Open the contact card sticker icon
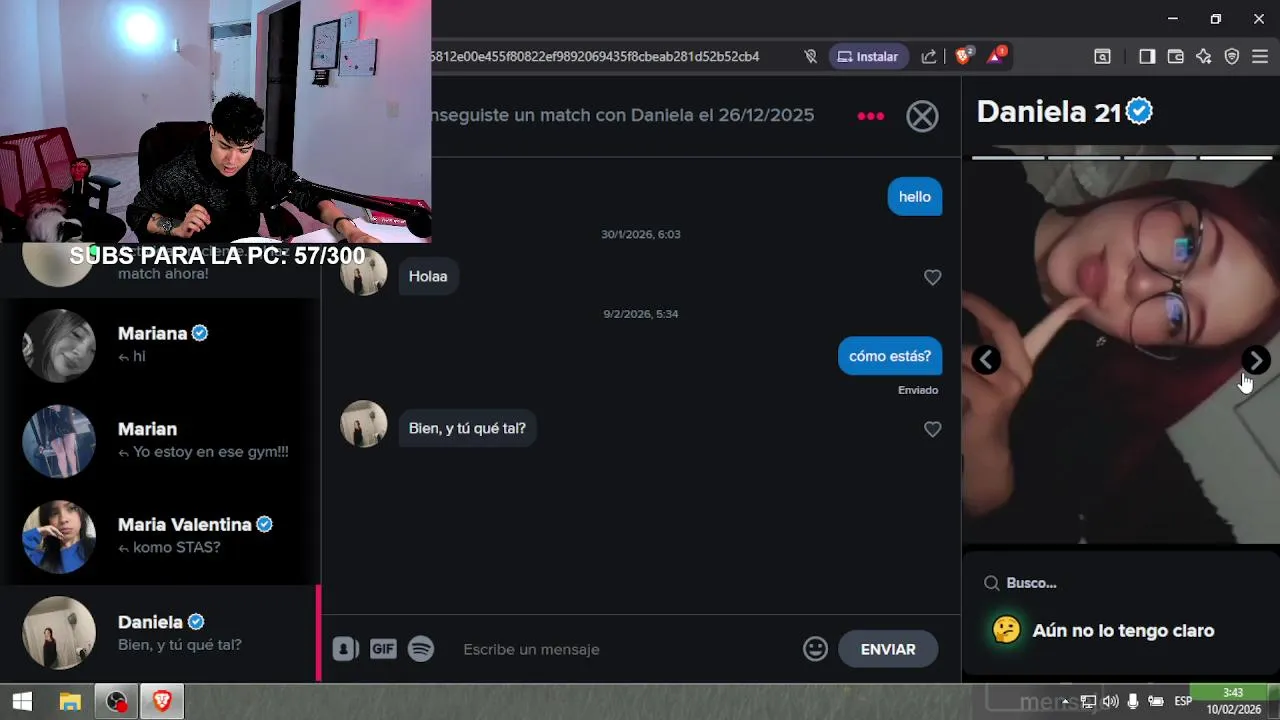The height and width of the screenshot is (720, 1280). pos(346,649)
